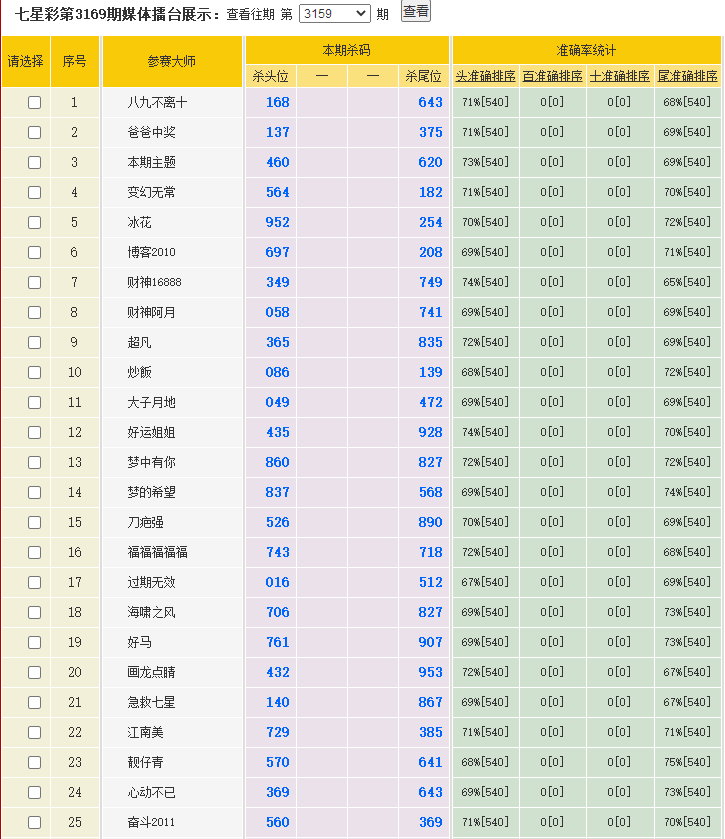Click the 杀尾位 column header
Screen dimensions: 725x839
[423, 76]
